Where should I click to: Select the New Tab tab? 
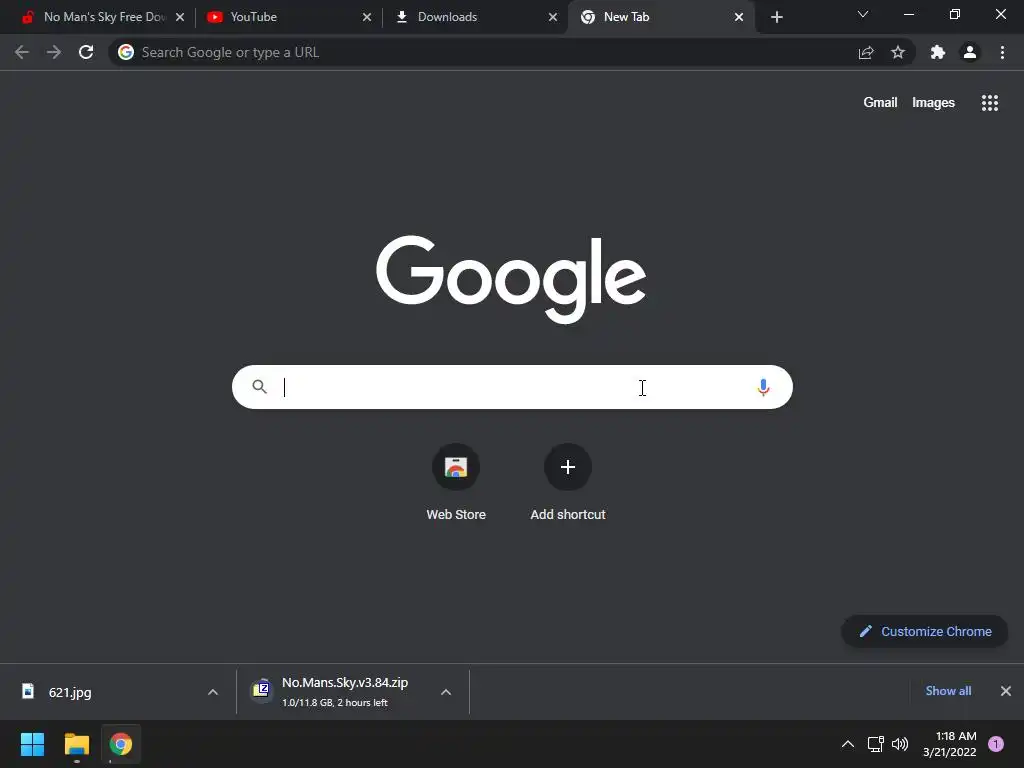[660, 17]
